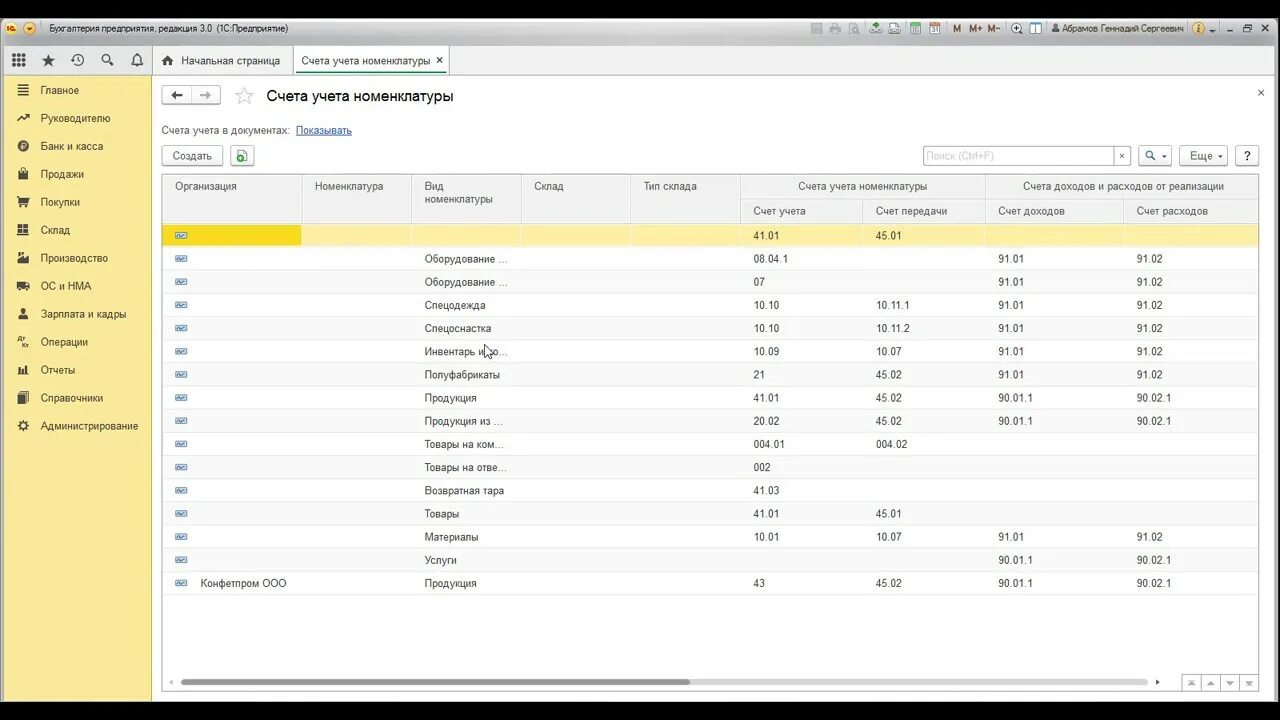Open the search magnifier dropdown button
The height and width of the screenshot is (720, 1280).
pos(1155,156)
